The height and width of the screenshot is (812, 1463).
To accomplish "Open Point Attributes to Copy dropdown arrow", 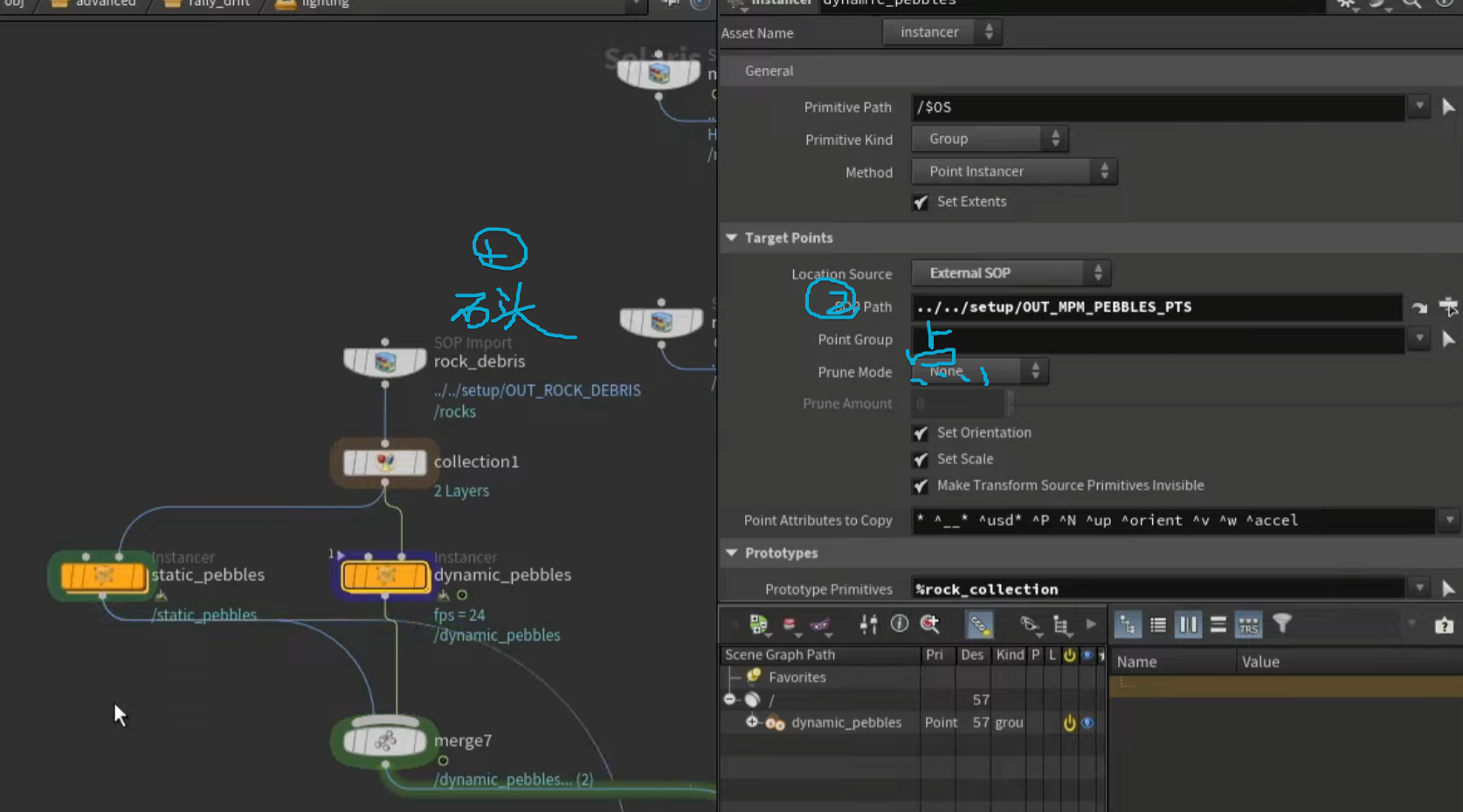I will [1449, 520].
